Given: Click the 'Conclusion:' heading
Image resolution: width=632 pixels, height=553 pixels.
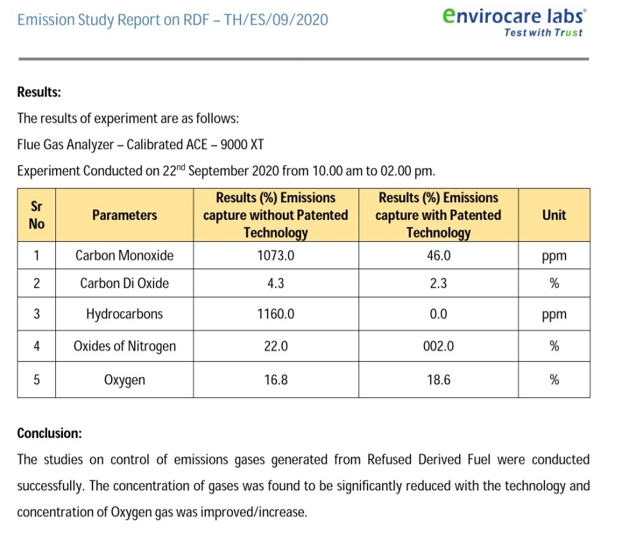Looking at the screenshot, I should (50, 434).
